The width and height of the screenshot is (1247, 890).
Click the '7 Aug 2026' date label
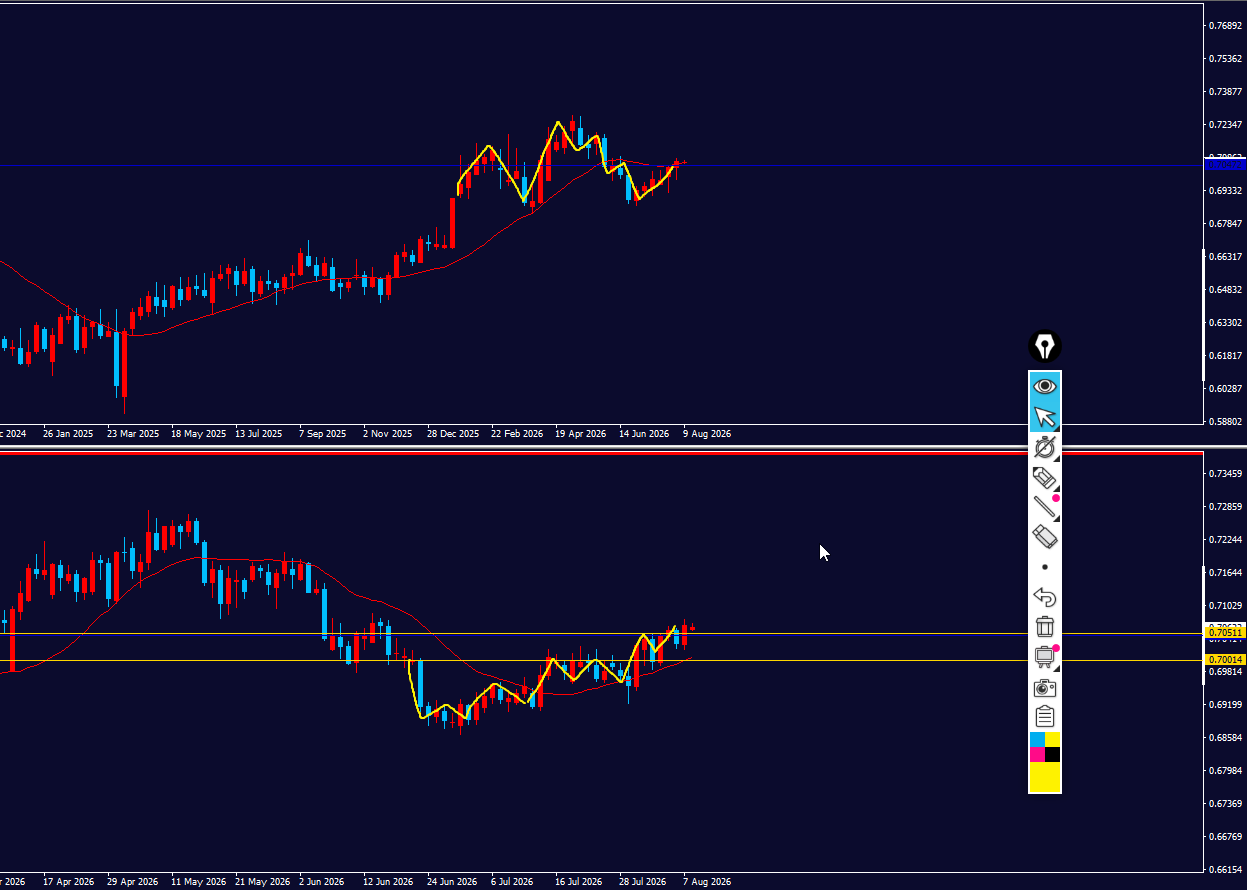(x=707, y=882)
